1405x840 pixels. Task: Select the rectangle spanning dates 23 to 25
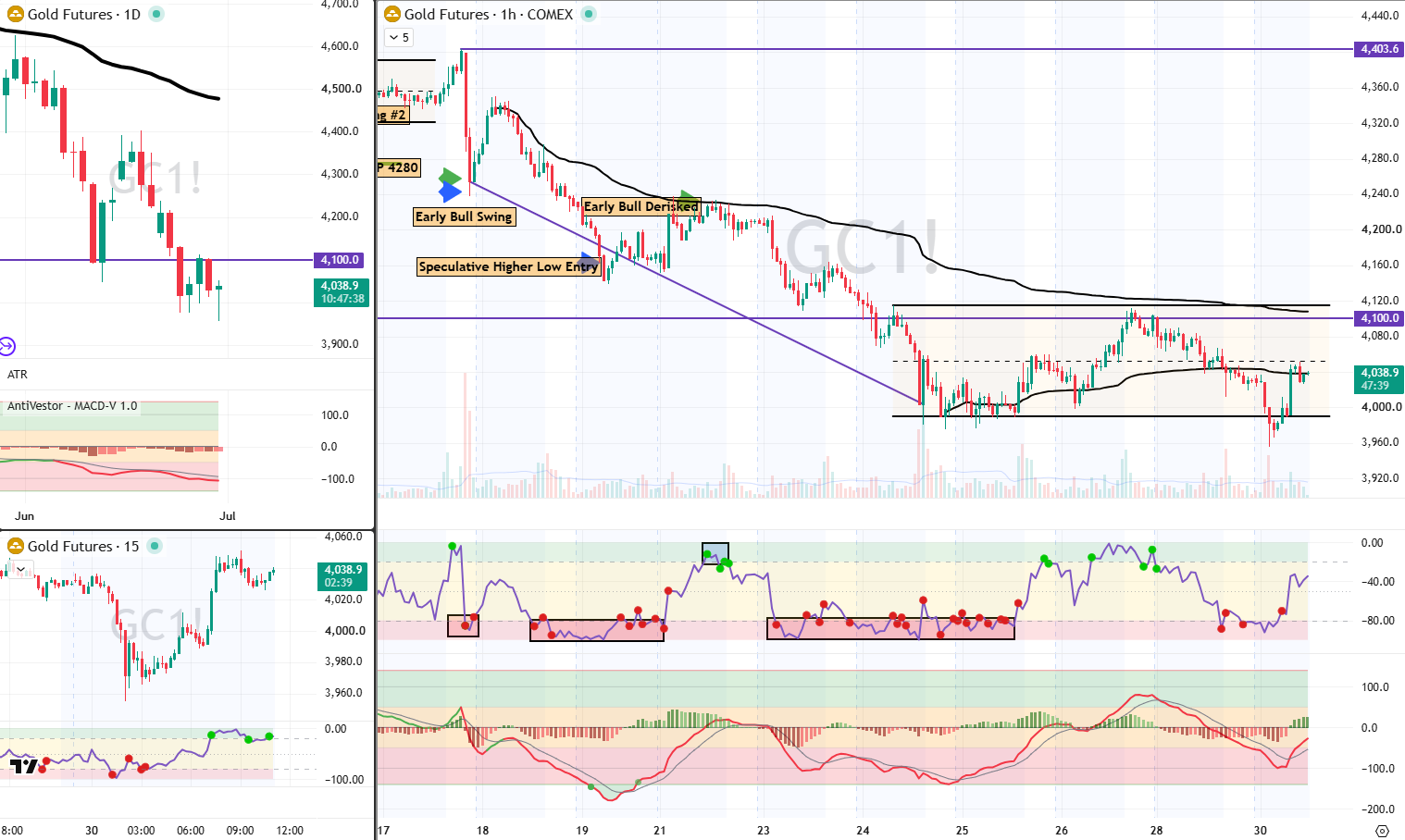[x=890, y=629]
